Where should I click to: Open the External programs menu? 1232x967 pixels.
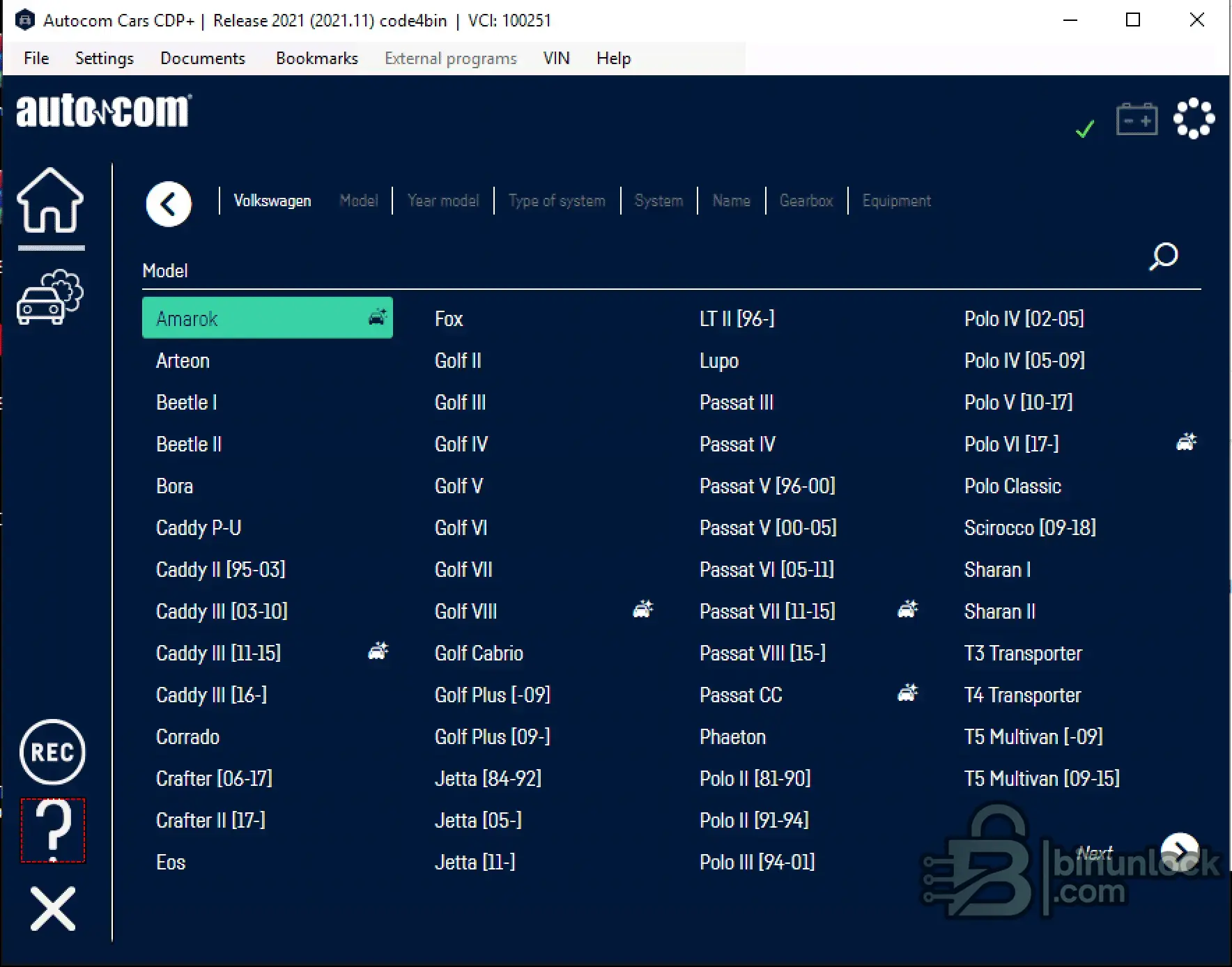(451, 59)
